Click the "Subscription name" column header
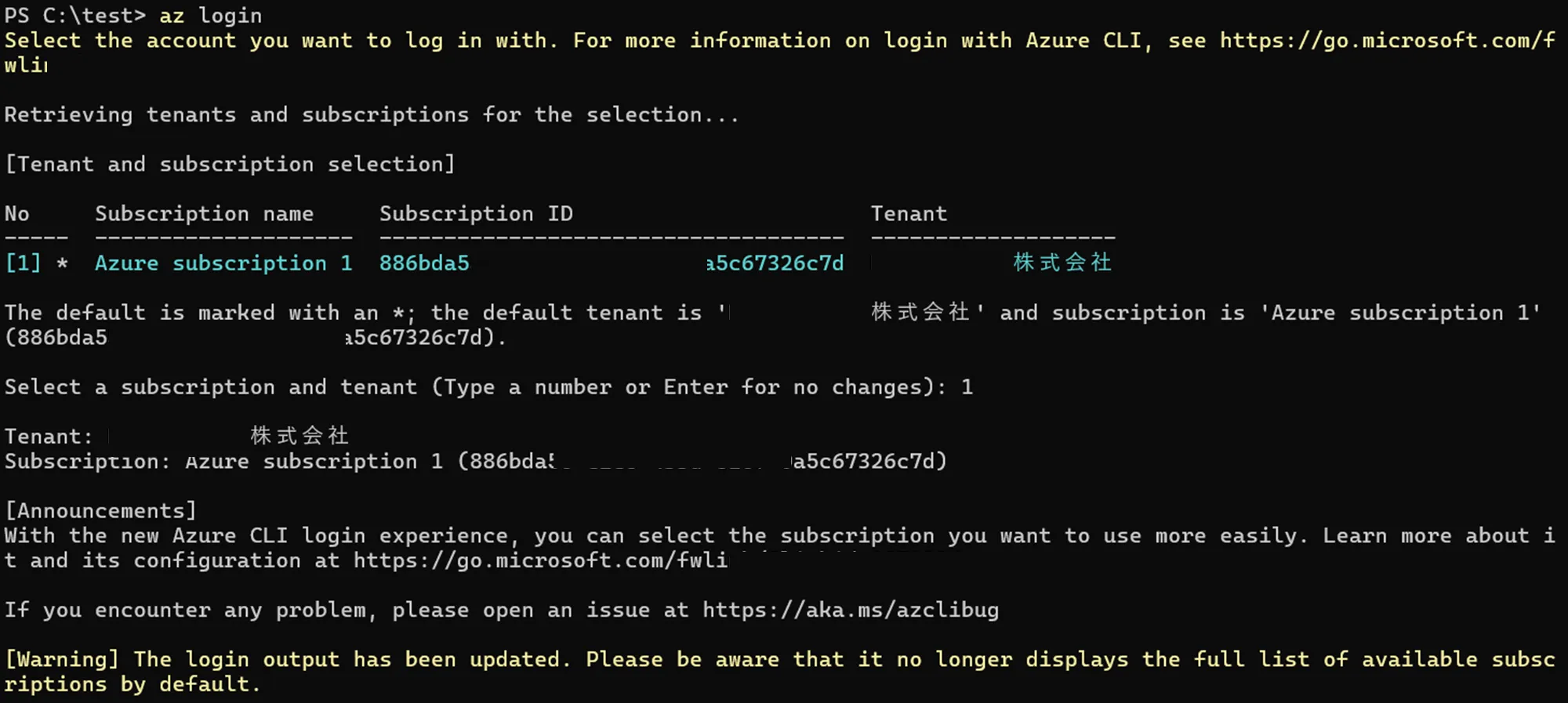The height and width of the screenshot is (703, 1568). 204,213
